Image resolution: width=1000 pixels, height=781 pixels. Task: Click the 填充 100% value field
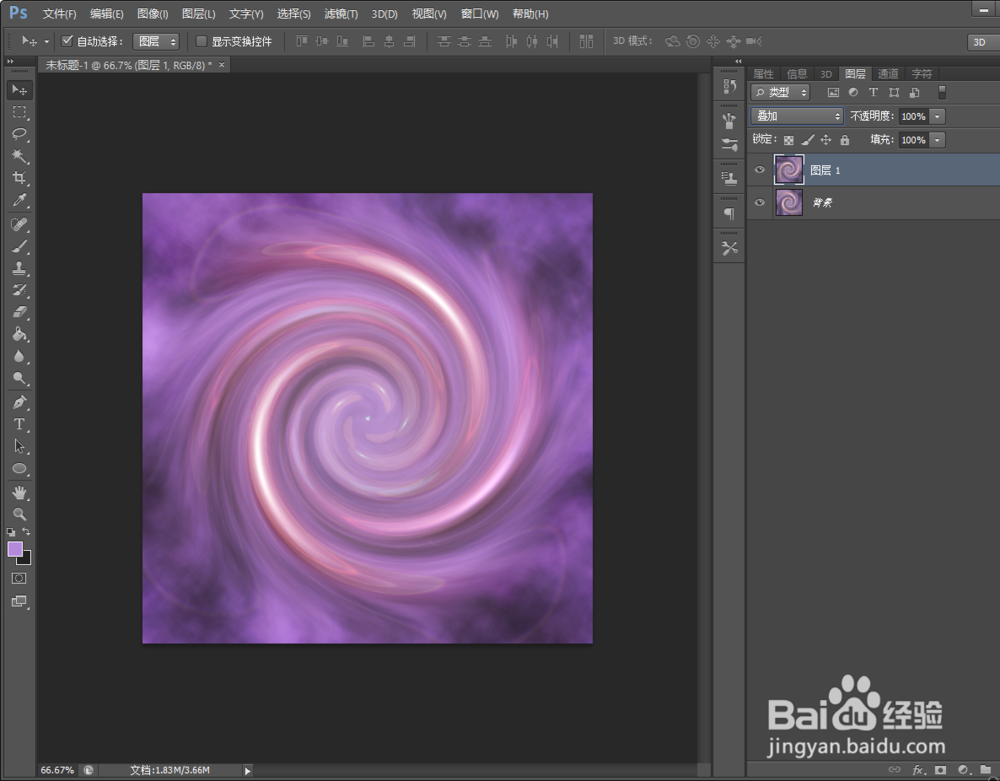[913, 140]
